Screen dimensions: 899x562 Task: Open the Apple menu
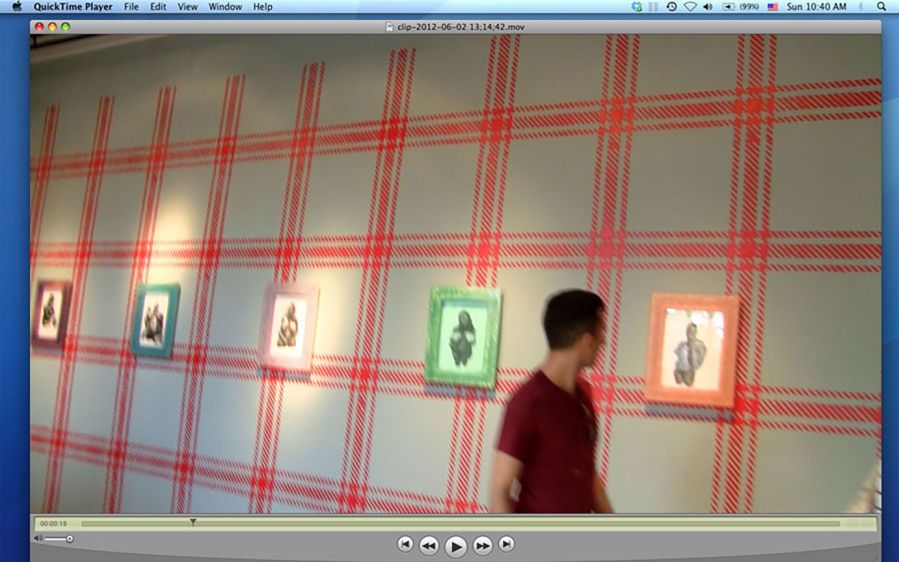click(x=16, y=7)
